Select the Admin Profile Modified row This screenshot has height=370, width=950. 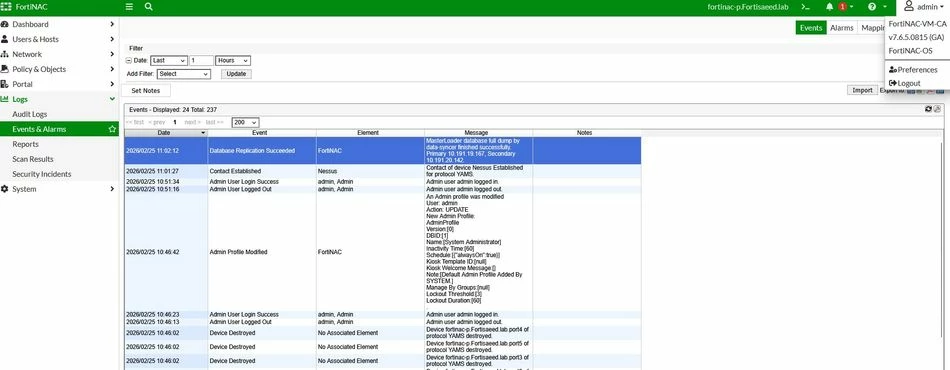click(383, 252)
